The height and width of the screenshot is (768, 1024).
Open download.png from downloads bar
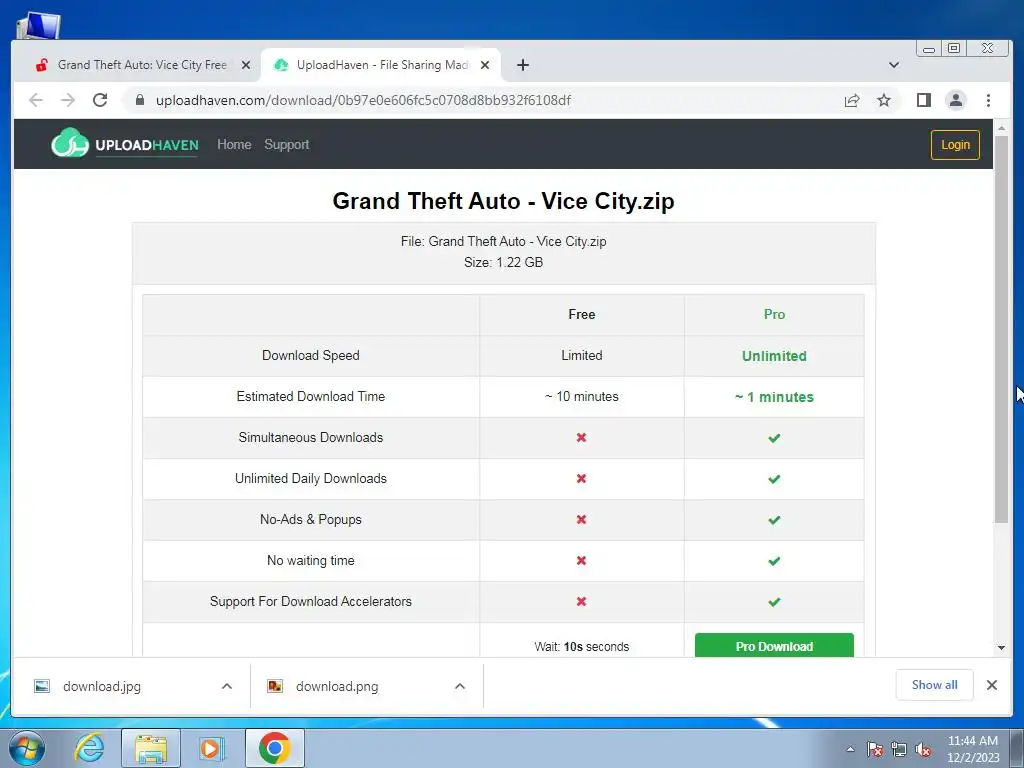(x=337, y=686)
